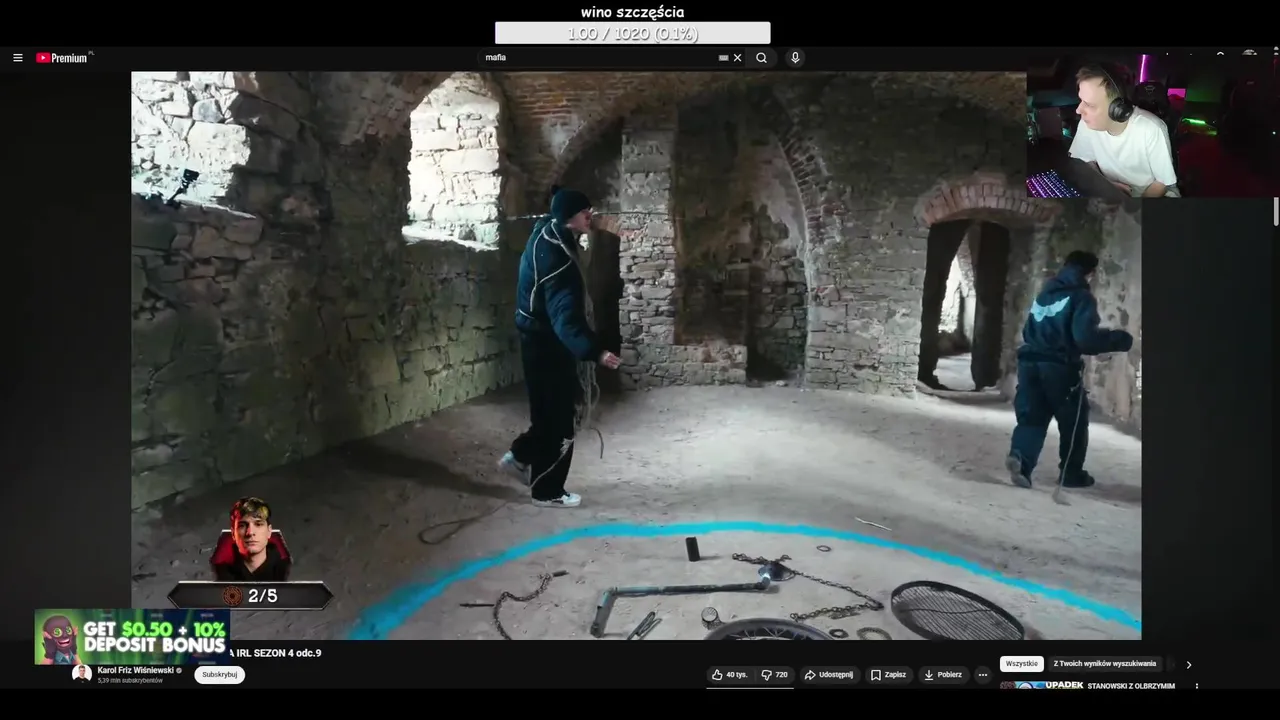The width and height of the screenshot is (1280, 720).
Task: Click the main video player frame
Action: pyautogui.click(x=636, y=355)
